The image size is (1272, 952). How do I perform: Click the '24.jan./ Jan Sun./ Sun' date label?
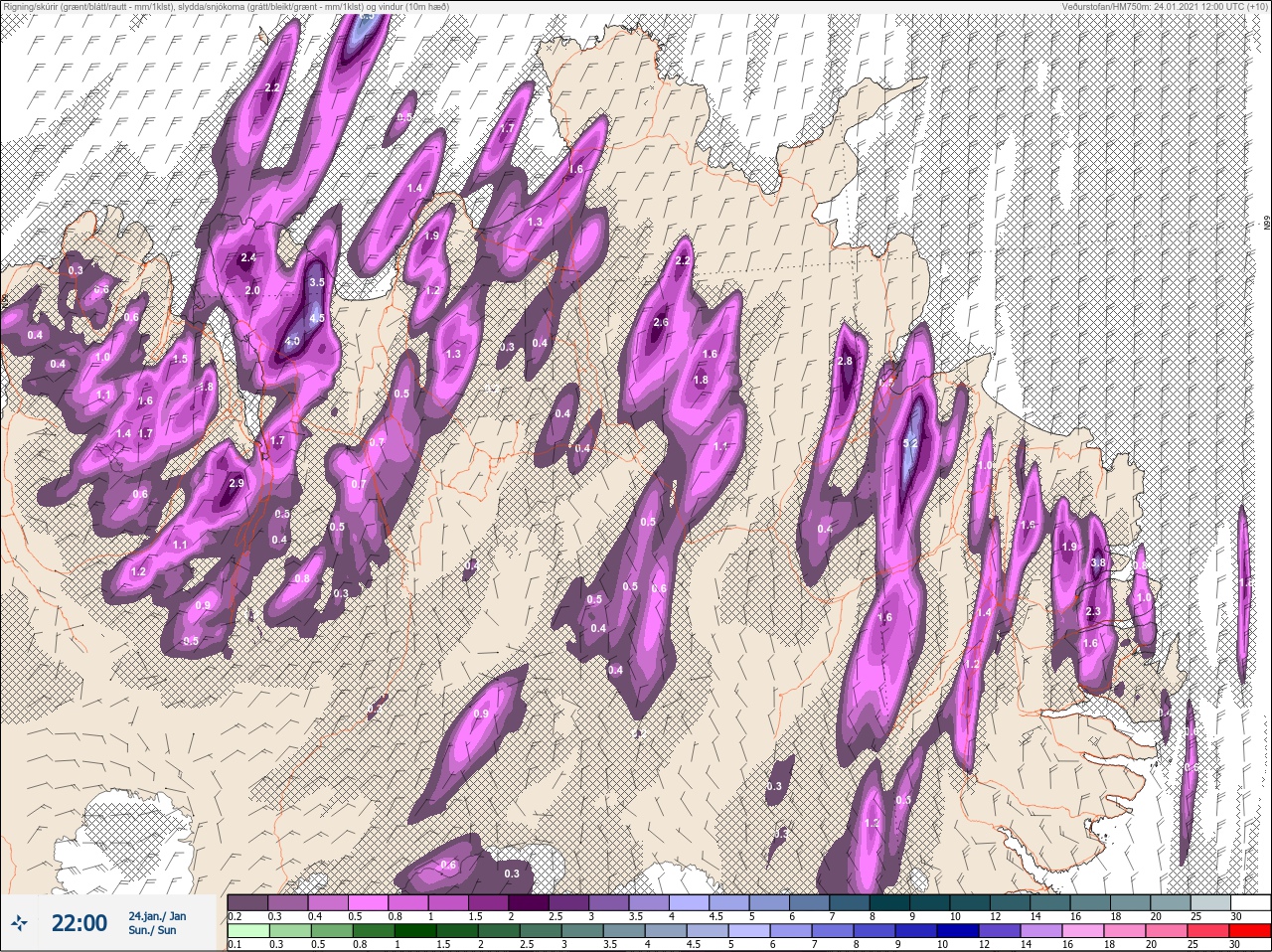(157, 923)
